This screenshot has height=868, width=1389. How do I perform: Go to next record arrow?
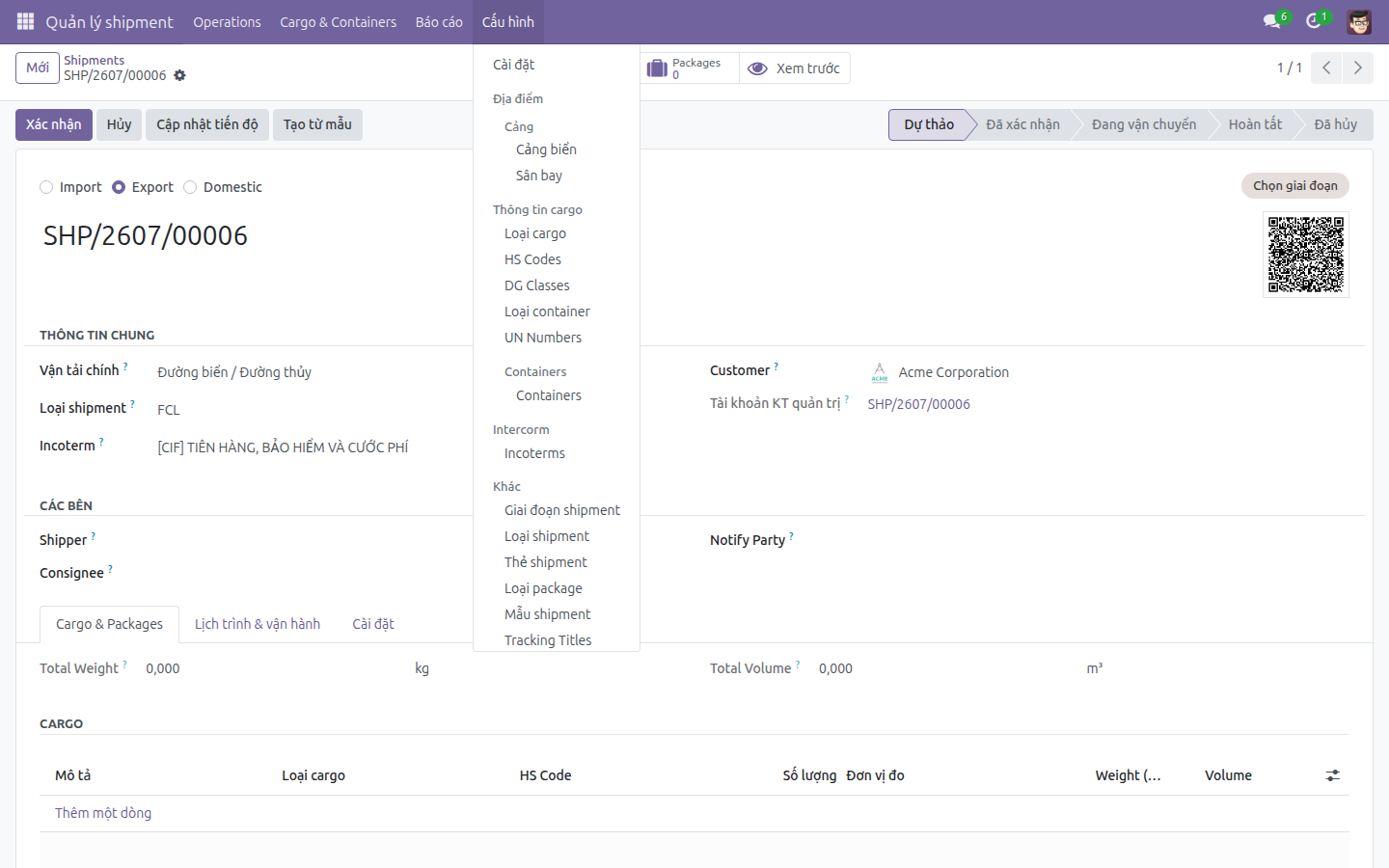point(1358,68)
